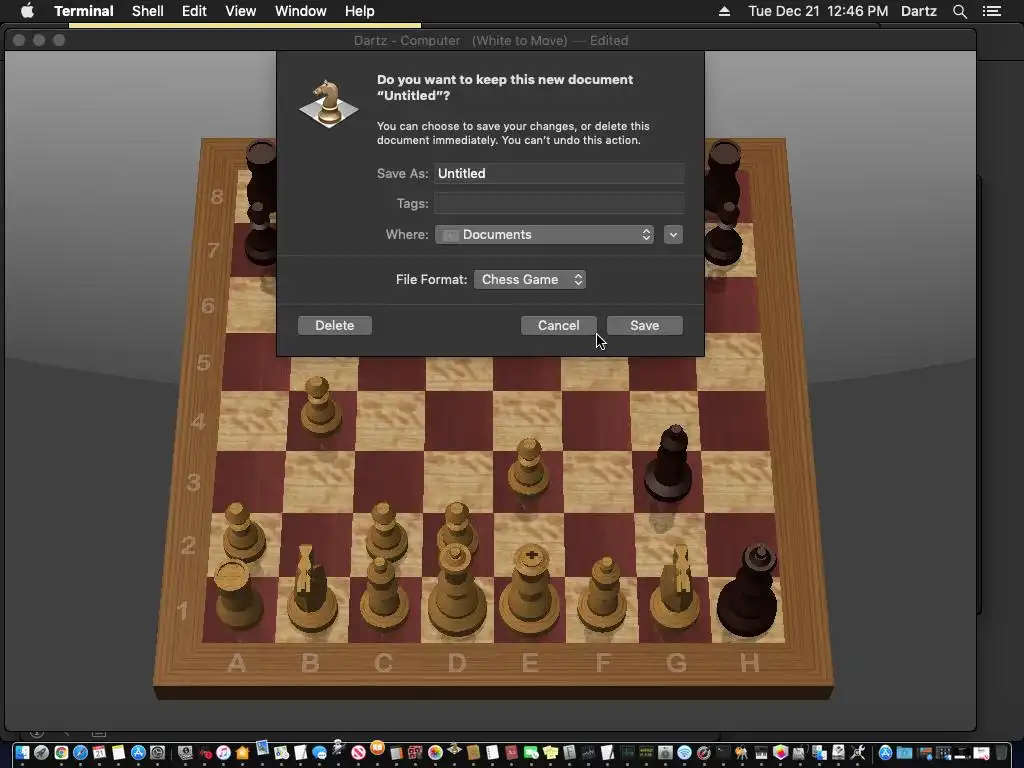Open Notification Center
Image resolution: width=1024 pixels, height=768 pixels.
991,11
